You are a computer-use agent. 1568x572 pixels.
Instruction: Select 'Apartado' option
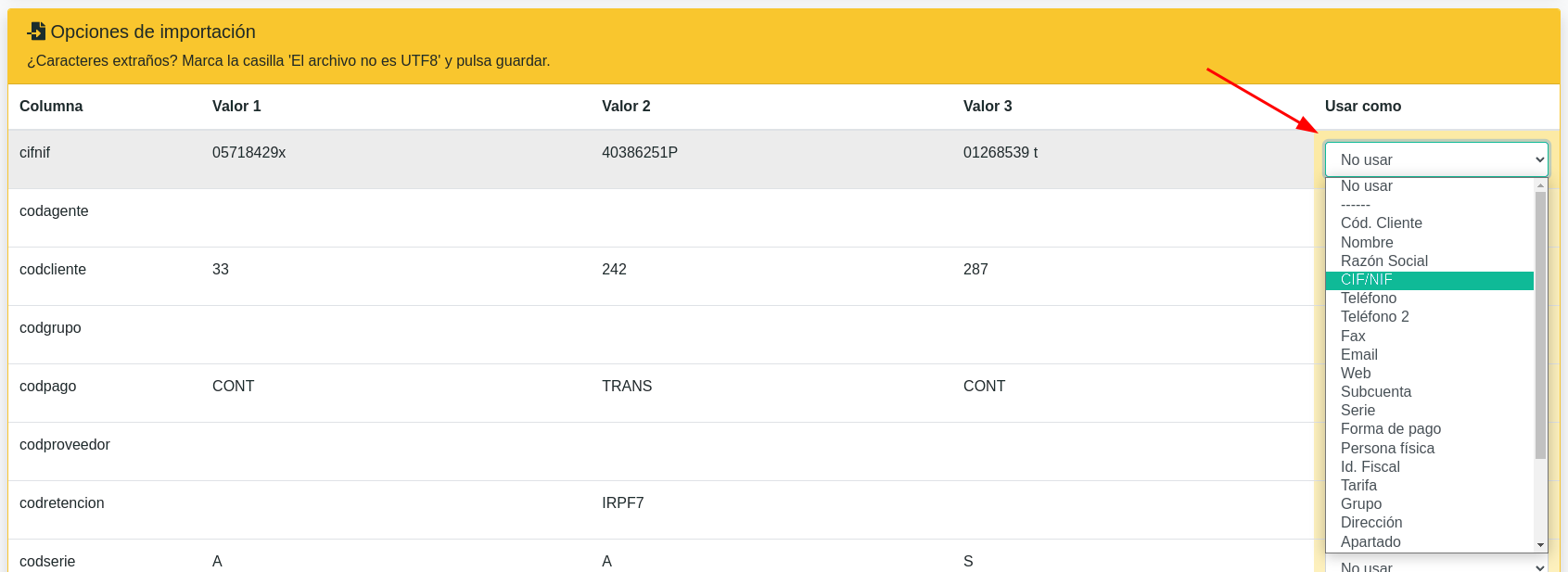click(1430, 542)
